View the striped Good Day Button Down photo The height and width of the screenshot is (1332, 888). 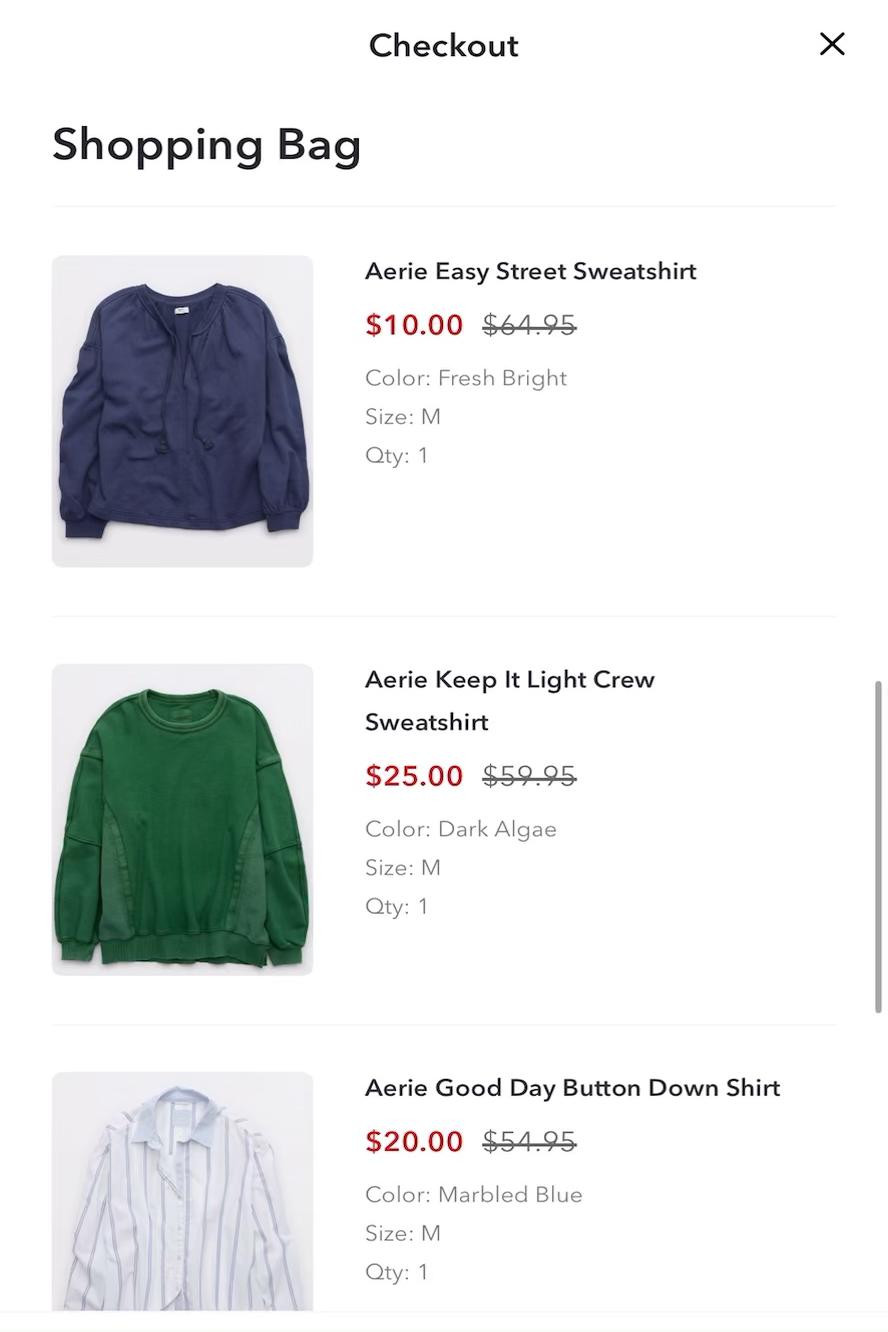click(182, 1190)
